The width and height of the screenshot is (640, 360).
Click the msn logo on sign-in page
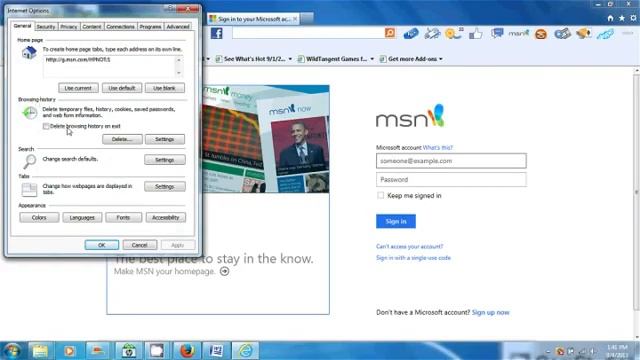click(410, 116)
